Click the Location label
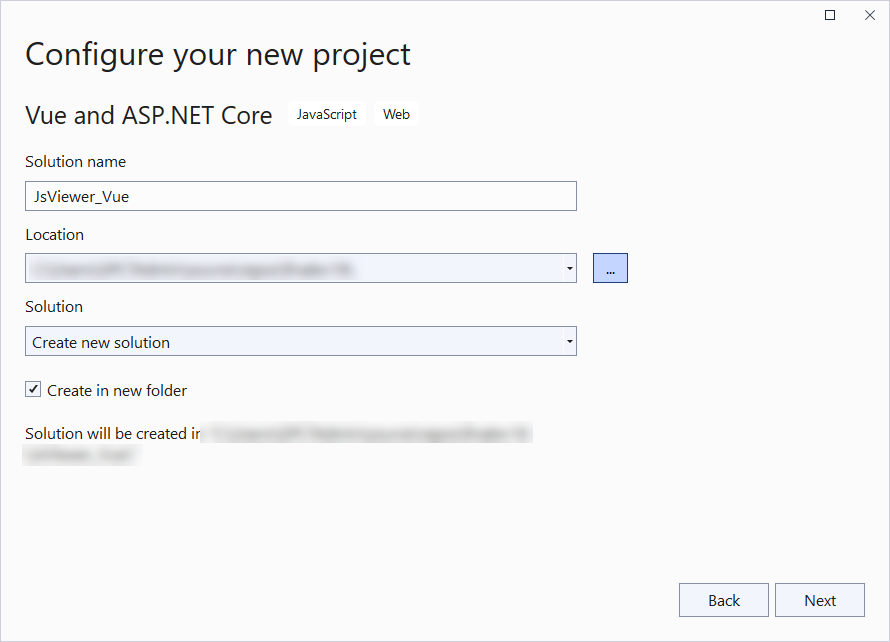Screen dimensions: 890x642 pyautogui.click(x=54, y=235)
